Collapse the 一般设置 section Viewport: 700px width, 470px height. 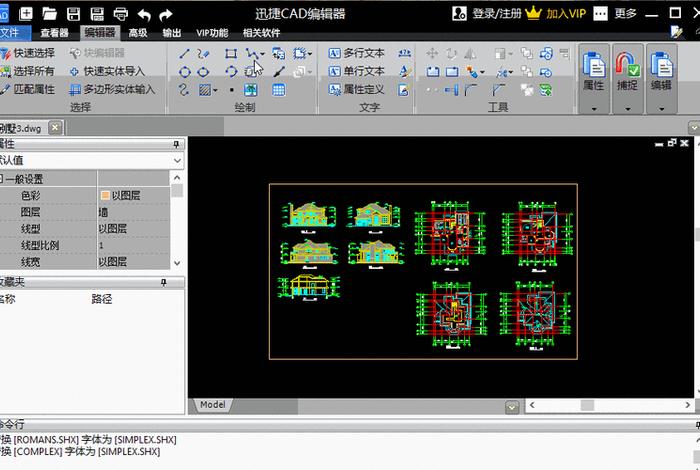click(1, 179)
